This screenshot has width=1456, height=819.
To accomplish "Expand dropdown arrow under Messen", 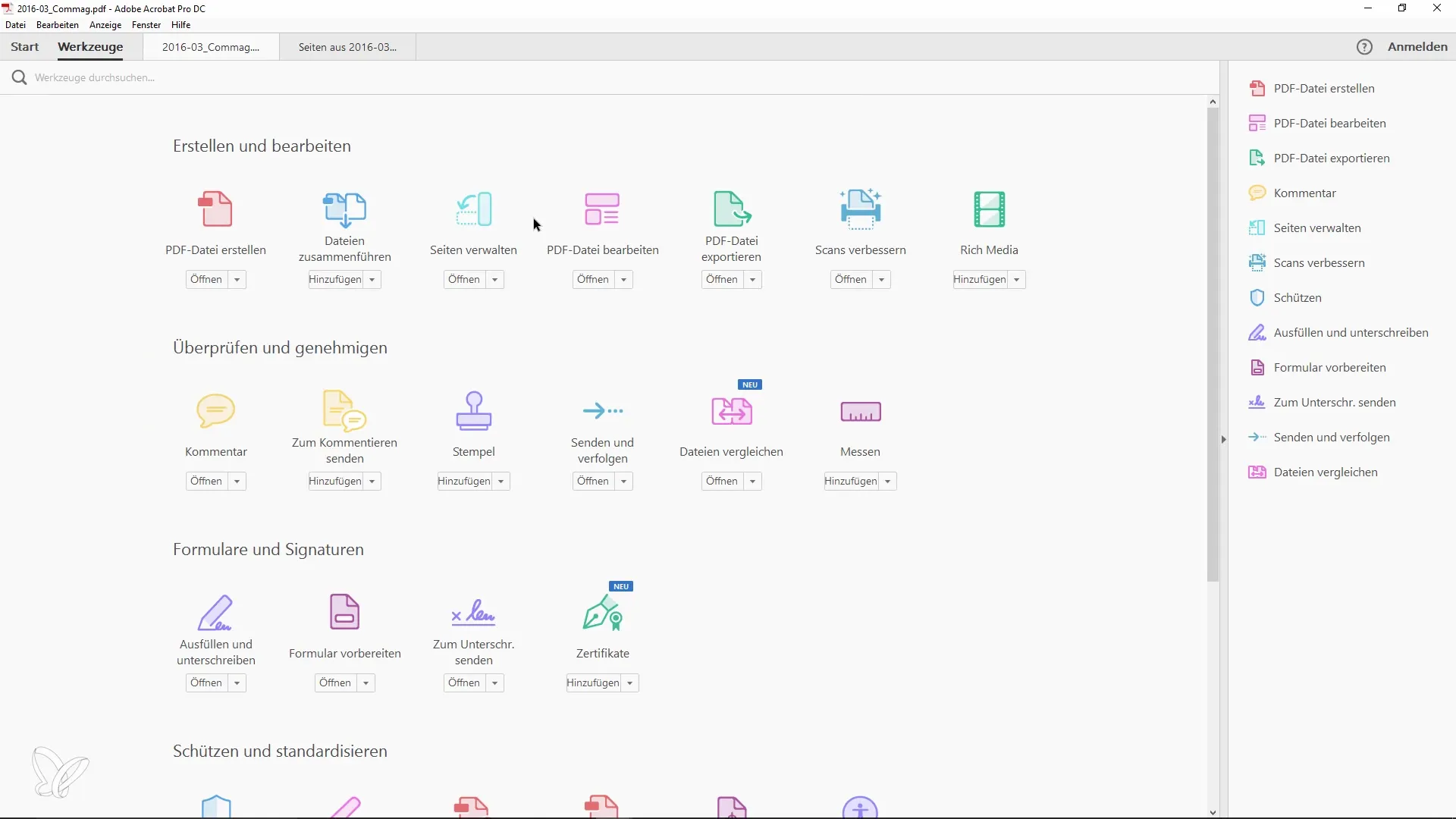I will [887, 482].
